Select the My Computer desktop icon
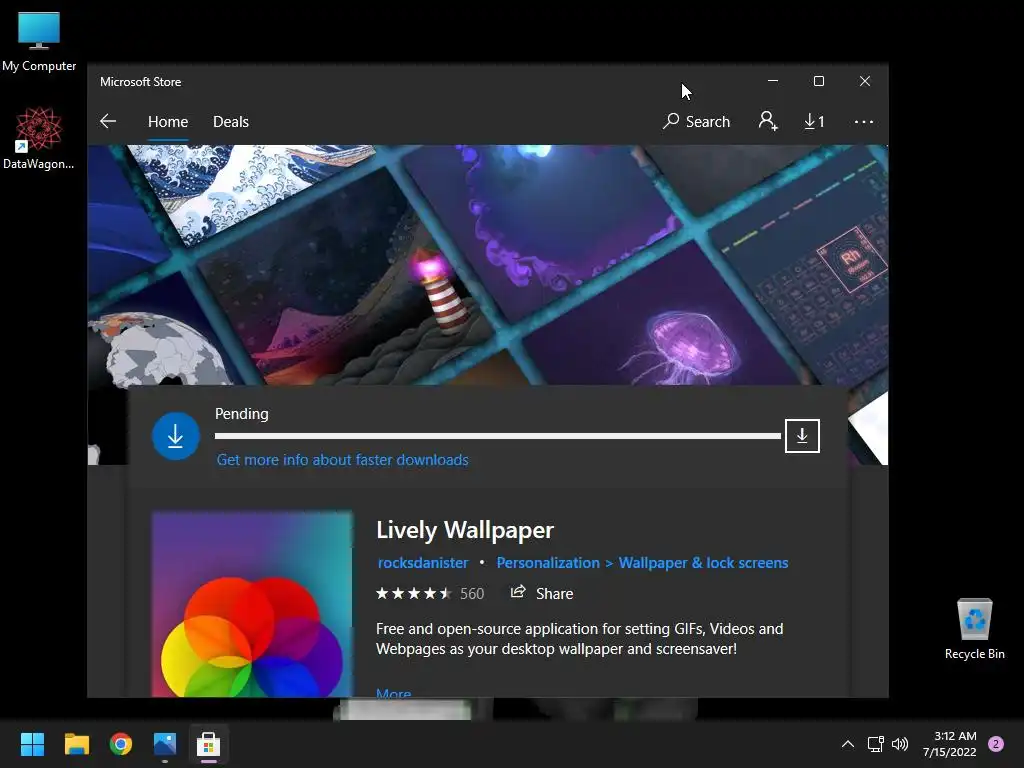The width and height of the screenshot is (1024, 768). (39, 41)
